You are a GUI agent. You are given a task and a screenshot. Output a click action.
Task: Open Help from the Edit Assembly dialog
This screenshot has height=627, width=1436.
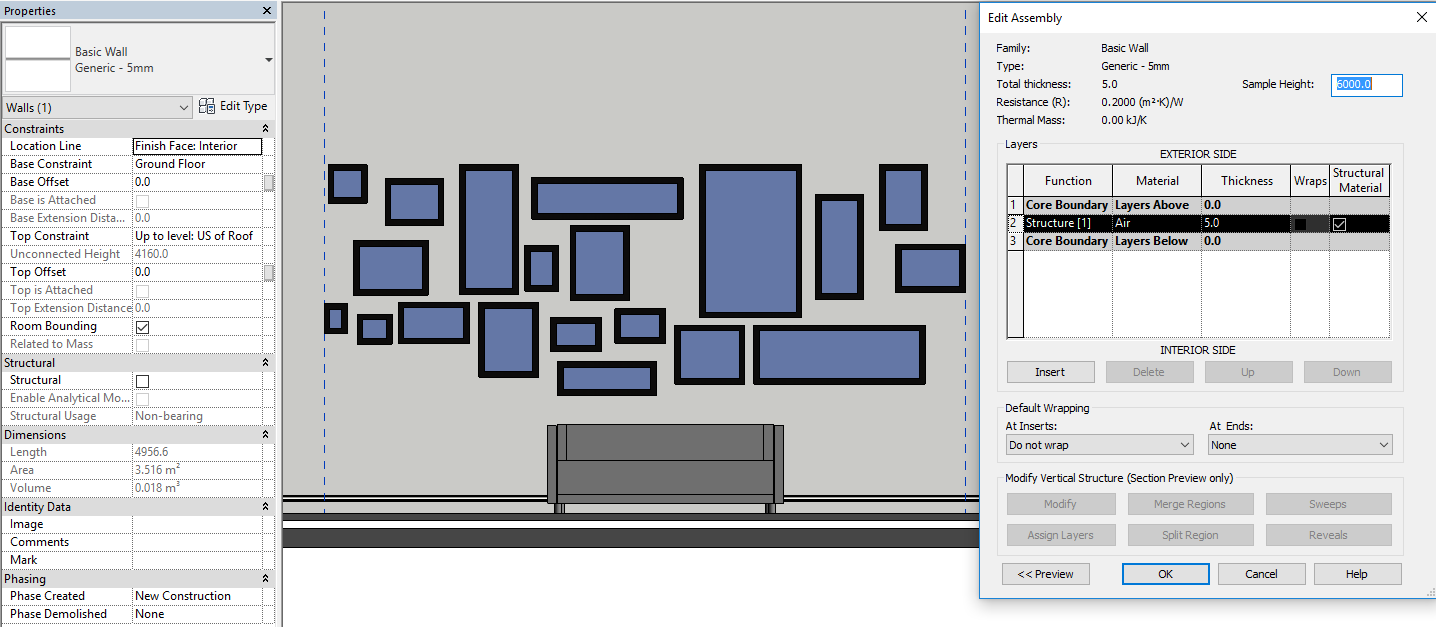(1357, 573)
